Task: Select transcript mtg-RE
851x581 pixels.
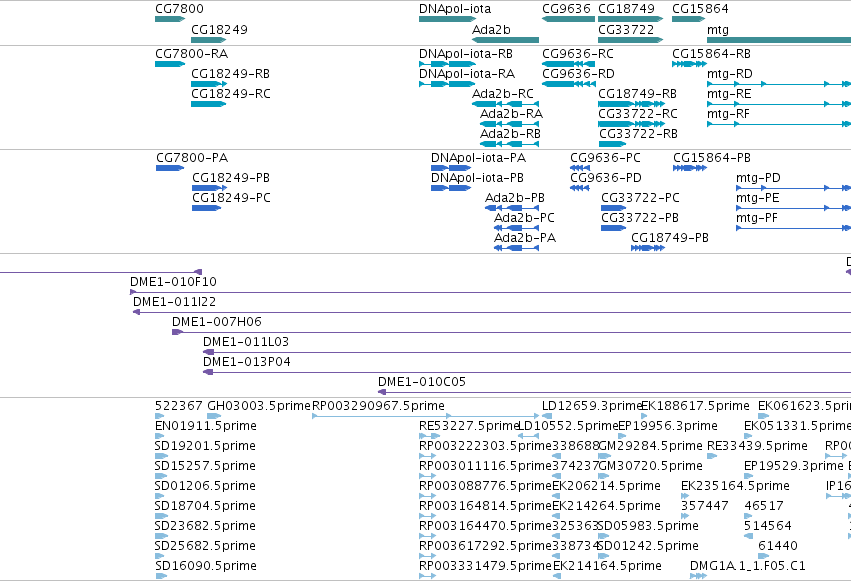Action: point(729,94)
